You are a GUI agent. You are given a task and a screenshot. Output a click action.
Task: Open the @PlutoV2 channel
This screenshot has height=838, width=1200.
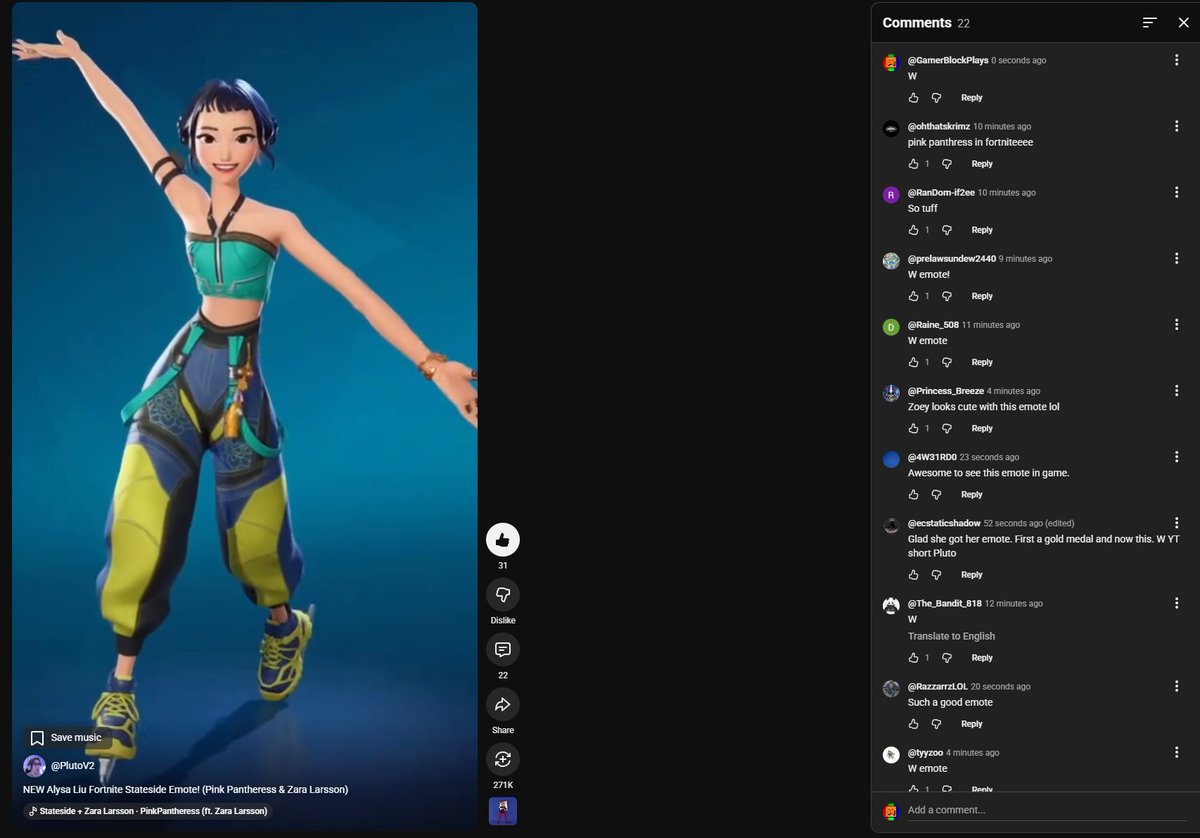(73, 766)
